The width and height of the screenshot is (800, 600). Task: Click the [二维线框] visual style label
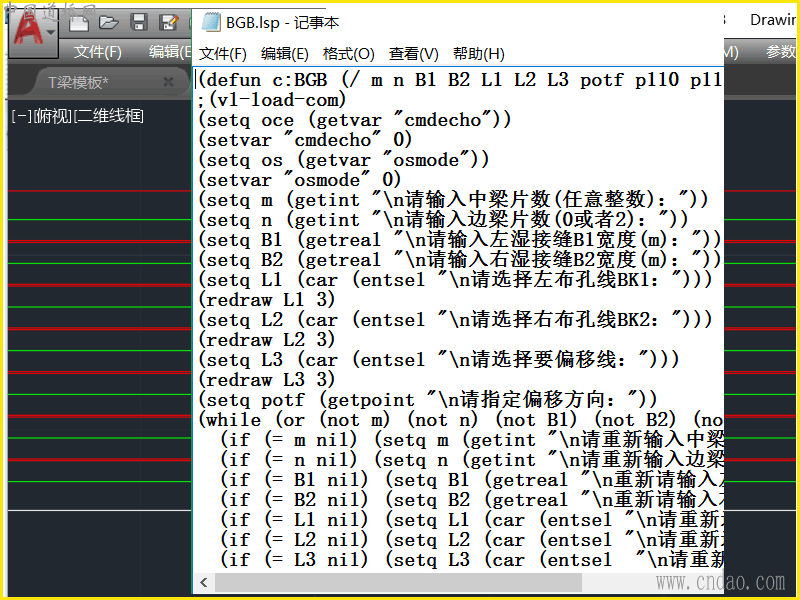109,117
